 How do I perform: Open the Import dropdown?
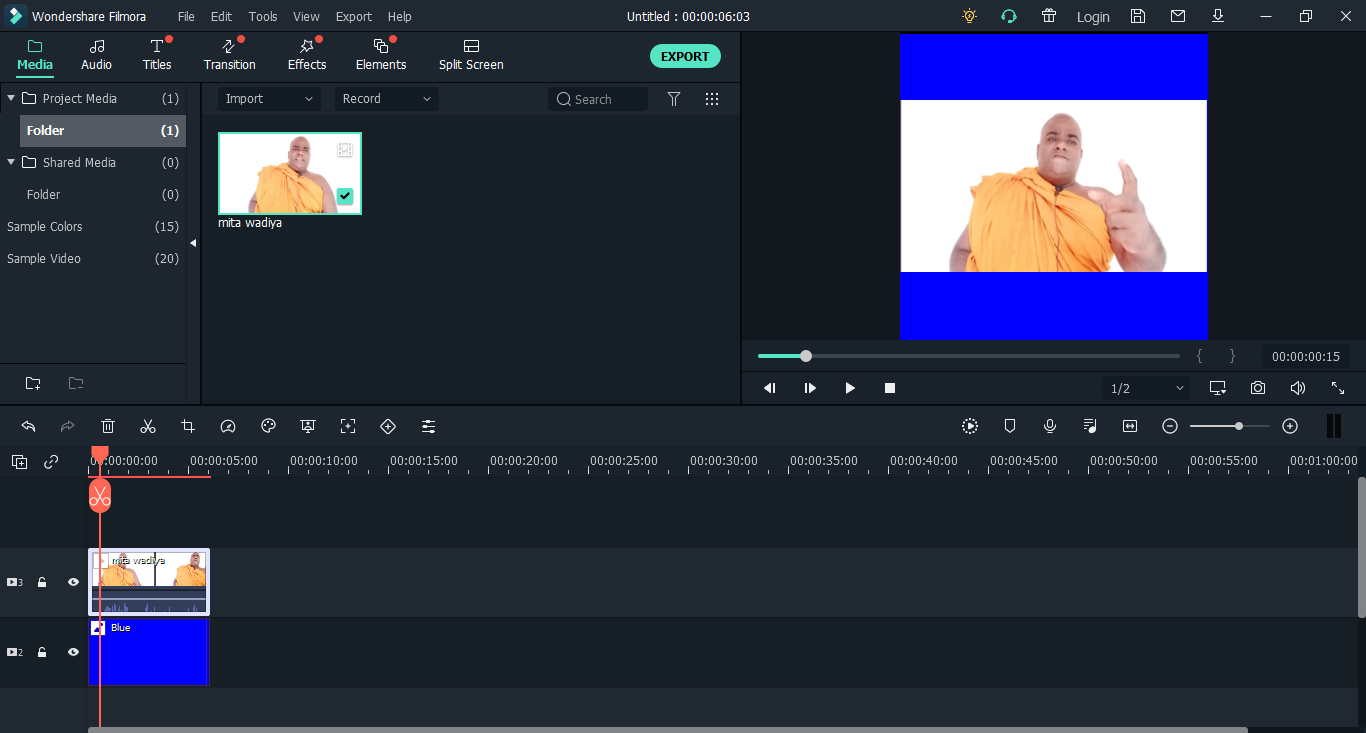point(269,99)
